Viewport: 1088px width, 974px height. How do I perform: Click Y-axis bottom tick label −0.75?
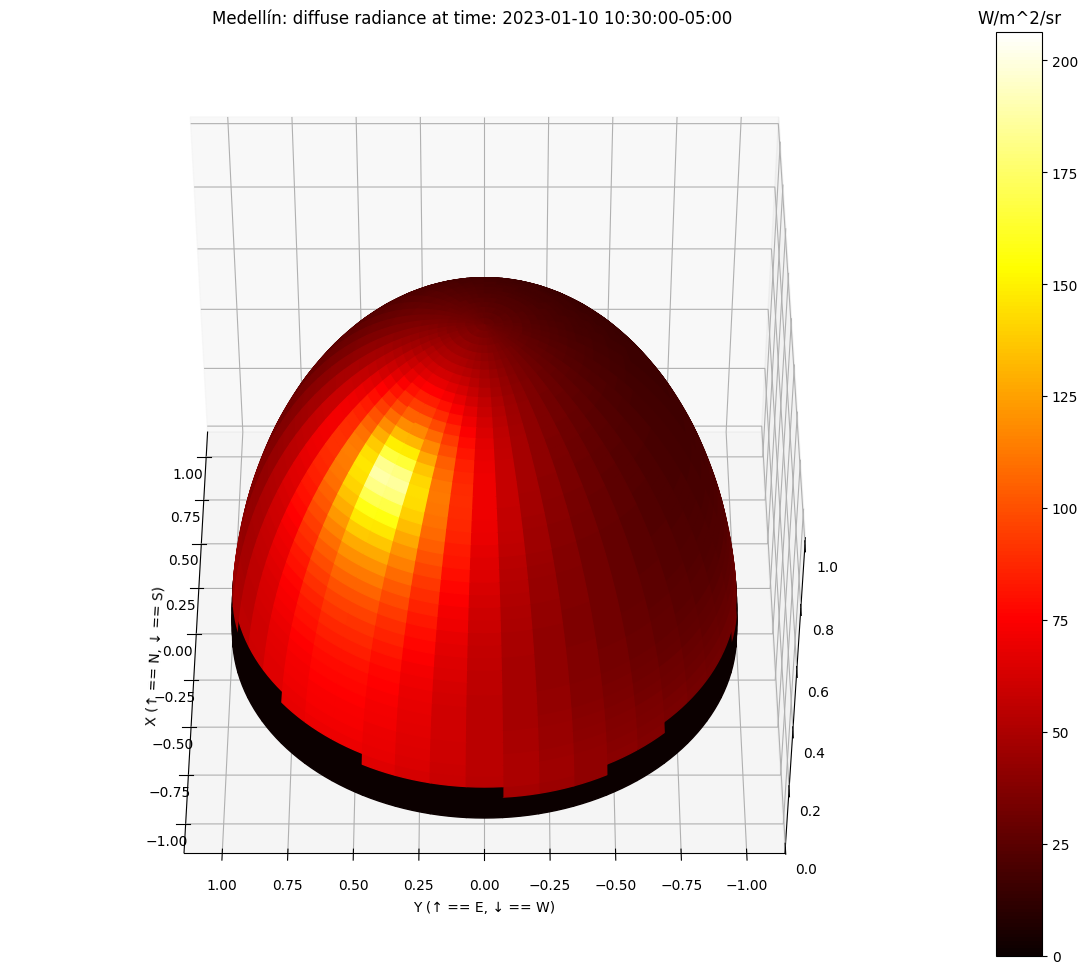pos(681,885)
